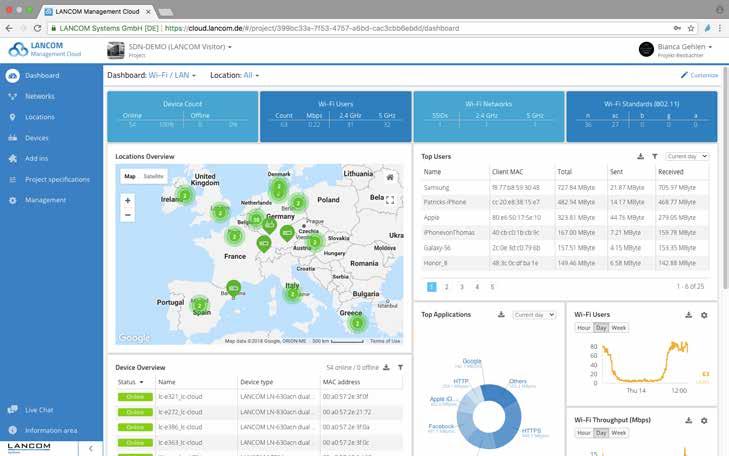Image resolution: width=729 pixels, height=456 pixels.
Task: Download the Device Overview list
Action: coord(386,367)
